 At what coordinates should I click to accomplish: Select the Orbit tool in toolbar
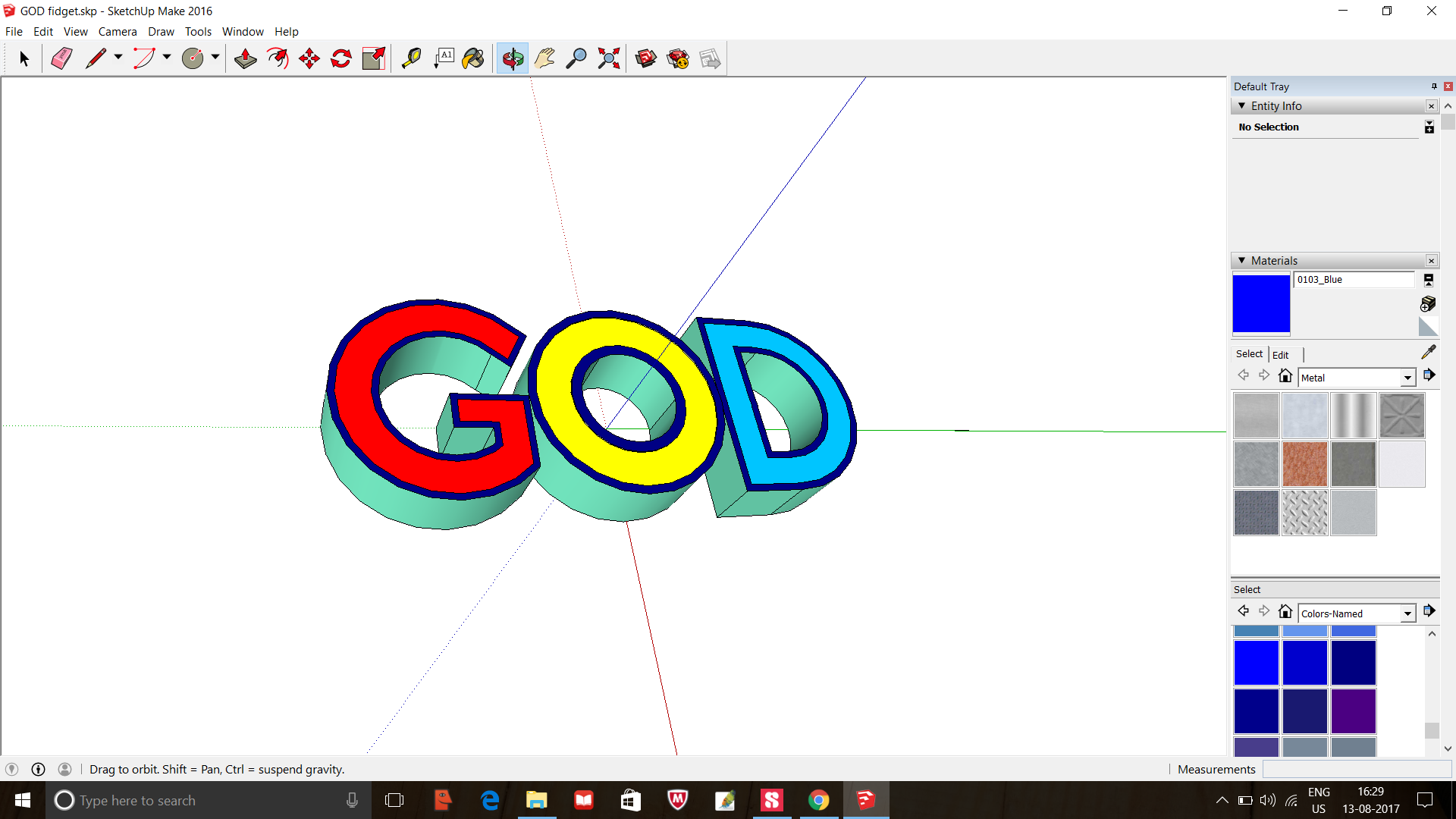pyautogui.click(x=512, y=58)
